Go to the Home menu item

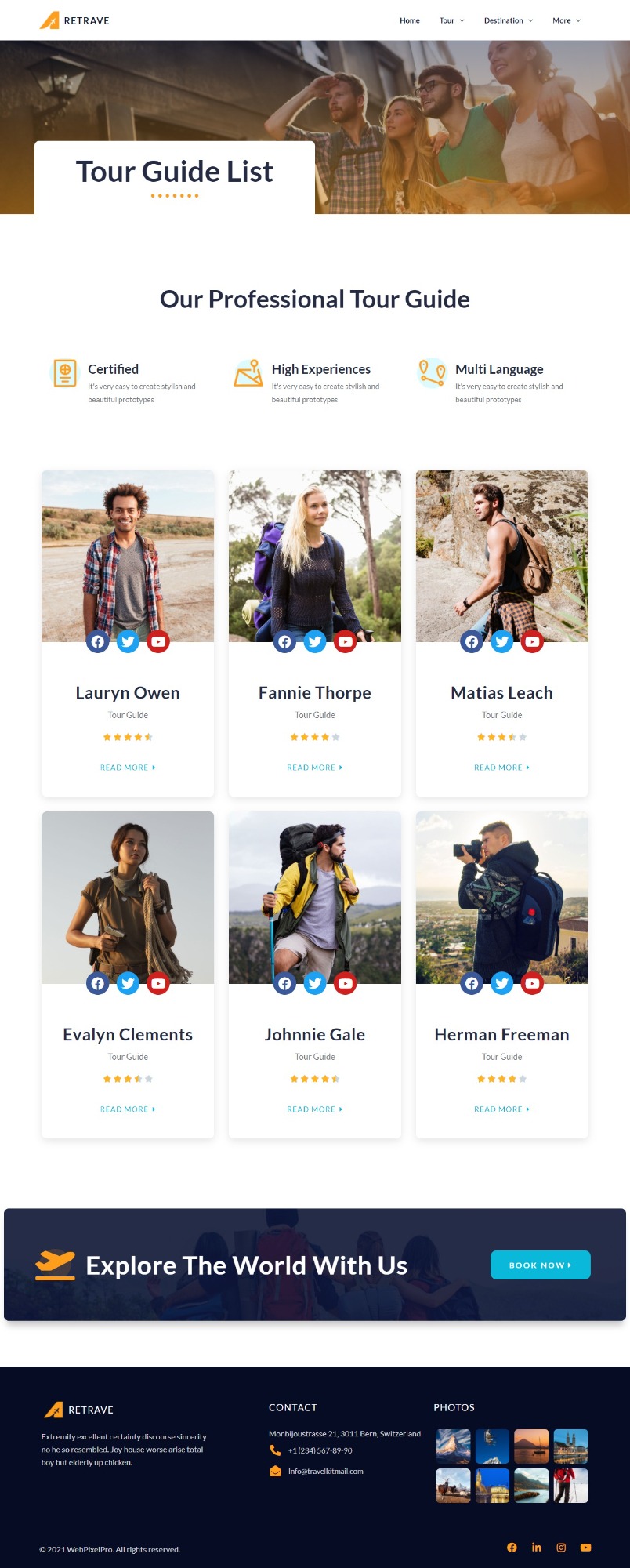410,20
